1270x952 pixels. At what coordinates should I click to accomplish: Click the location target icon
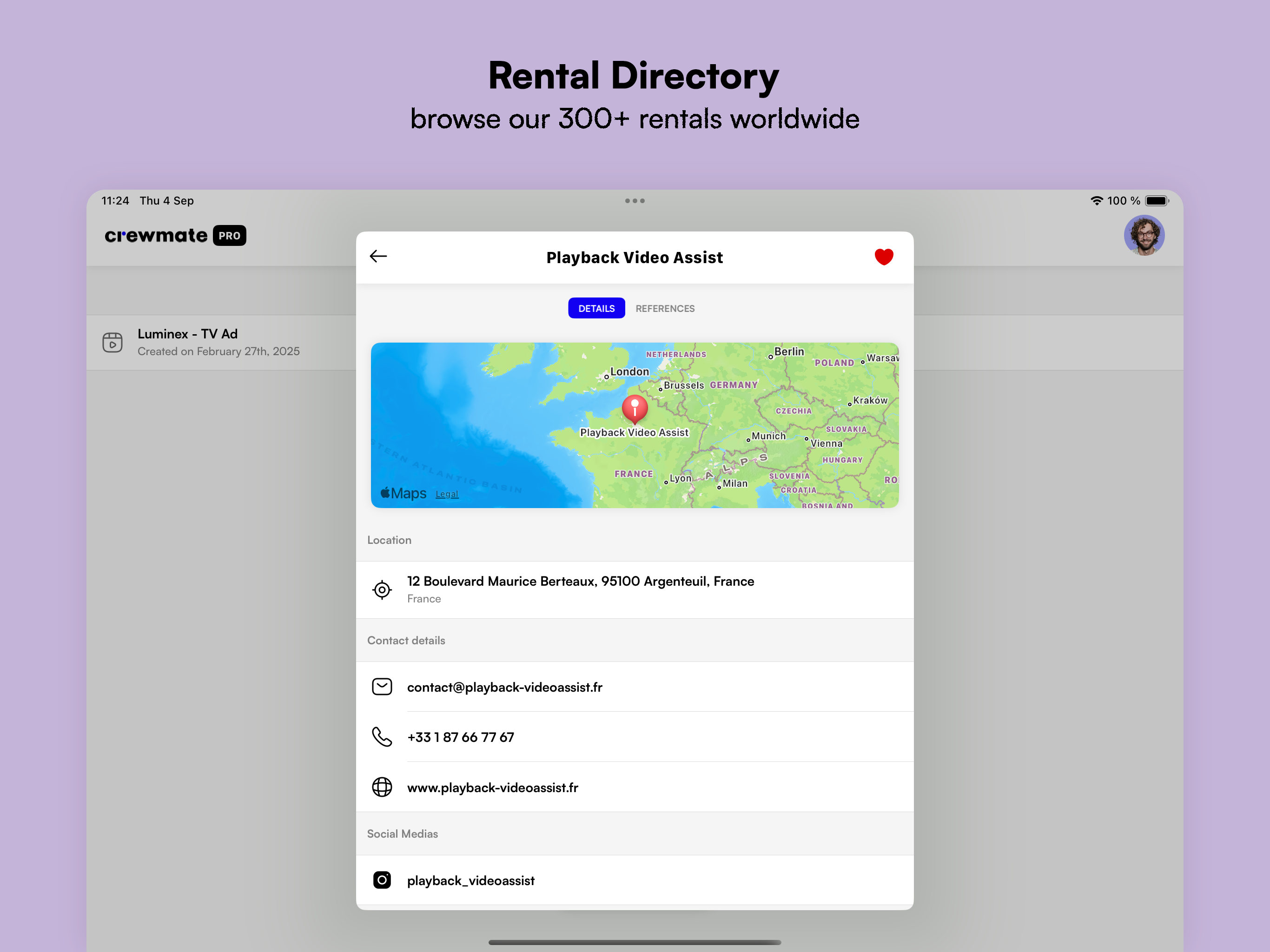pos(382,590)
